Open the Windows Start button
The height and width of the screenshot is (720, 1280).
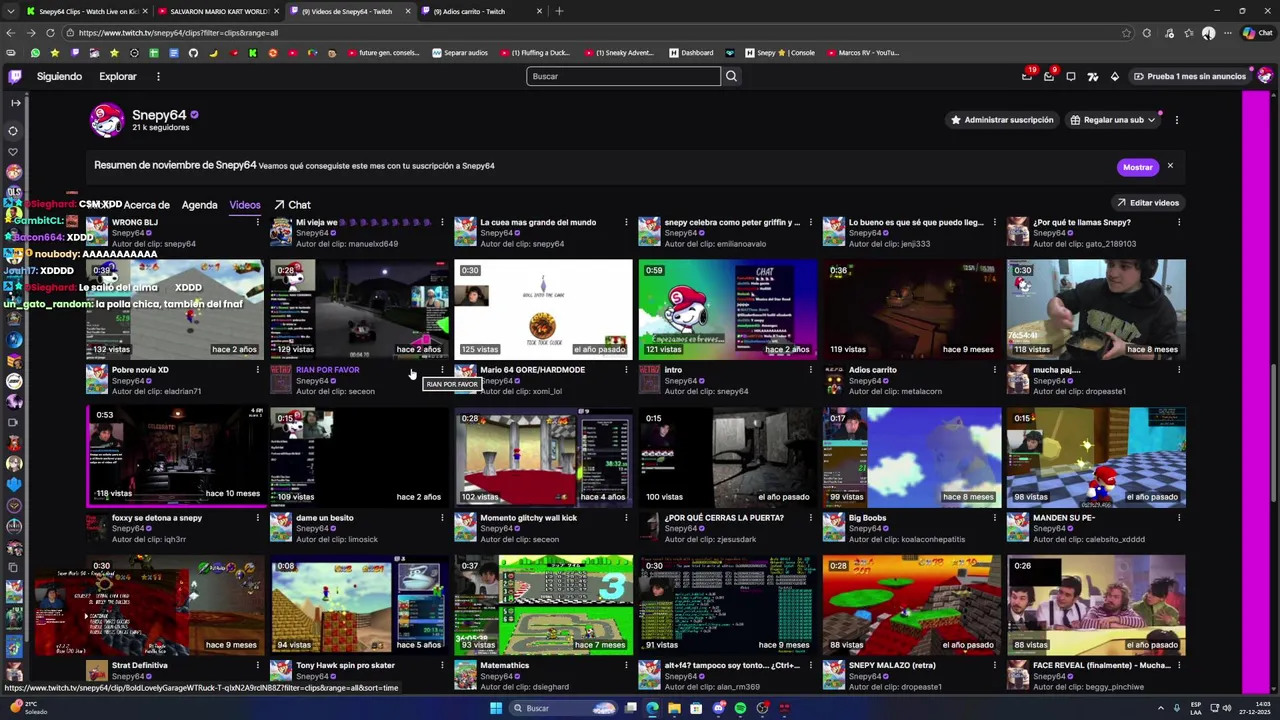tap(495, 708)
